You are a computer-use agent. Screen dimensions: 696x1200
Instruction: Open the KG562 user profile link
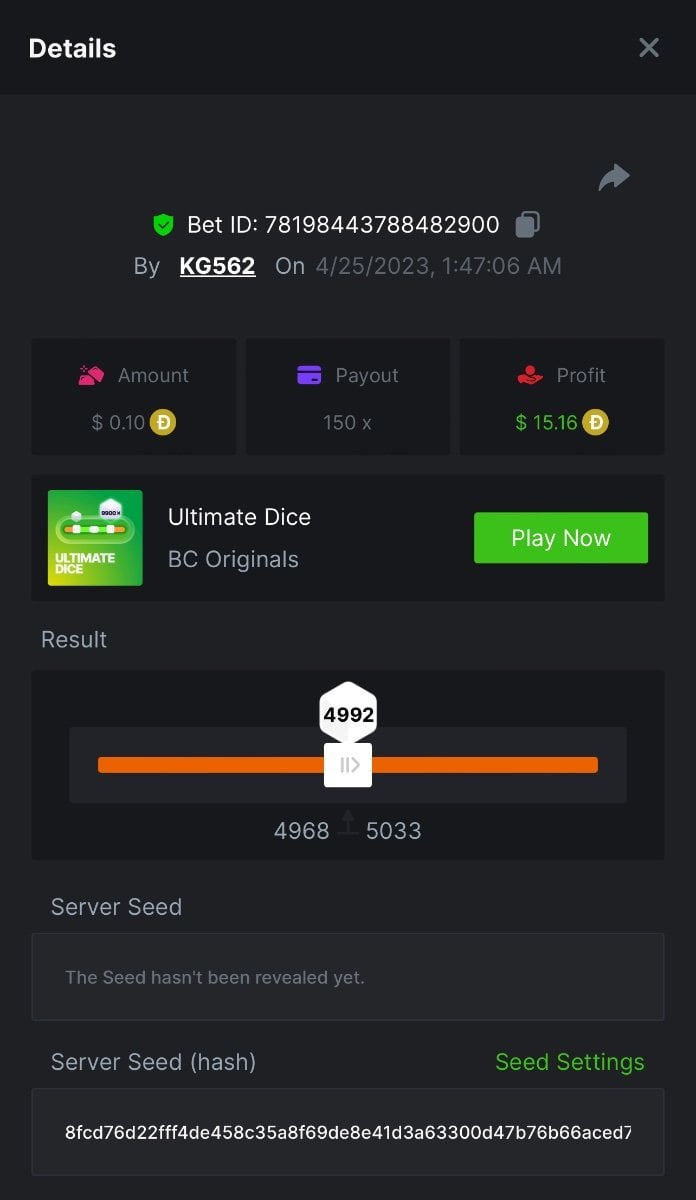217,266
